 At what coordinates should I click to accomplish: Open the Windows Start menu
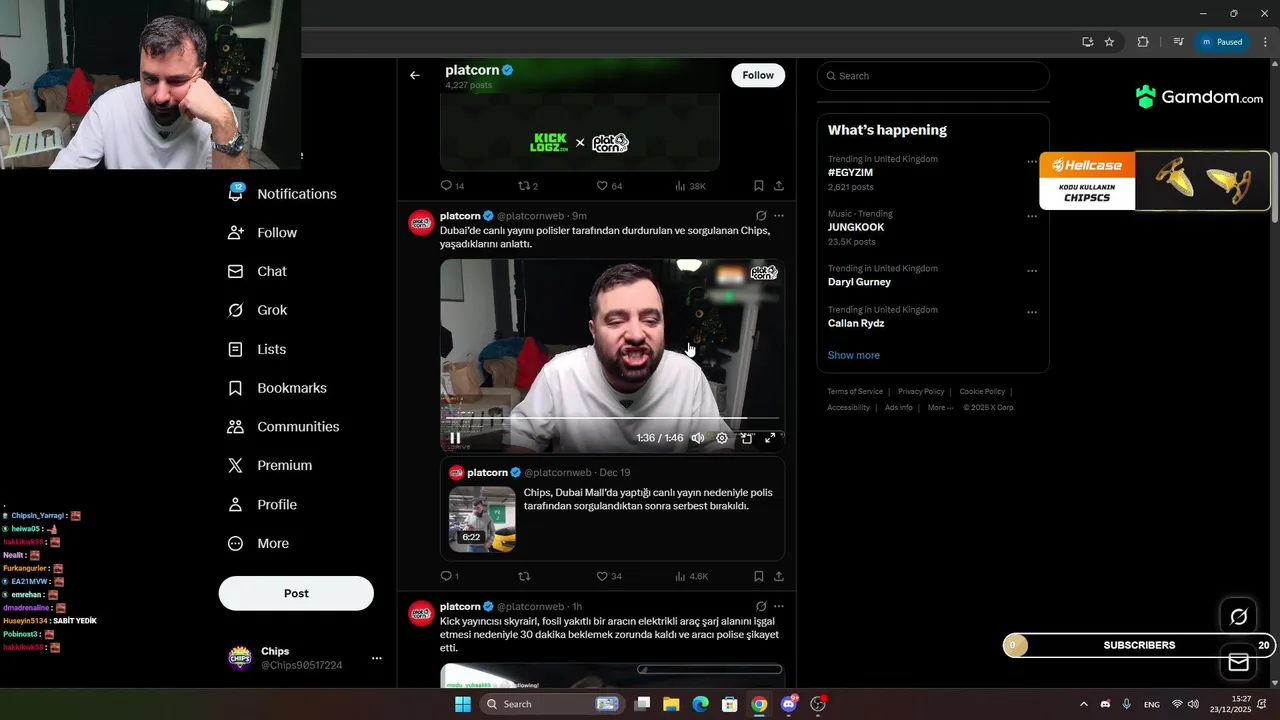pyautogui.click(x=462, y=704)
